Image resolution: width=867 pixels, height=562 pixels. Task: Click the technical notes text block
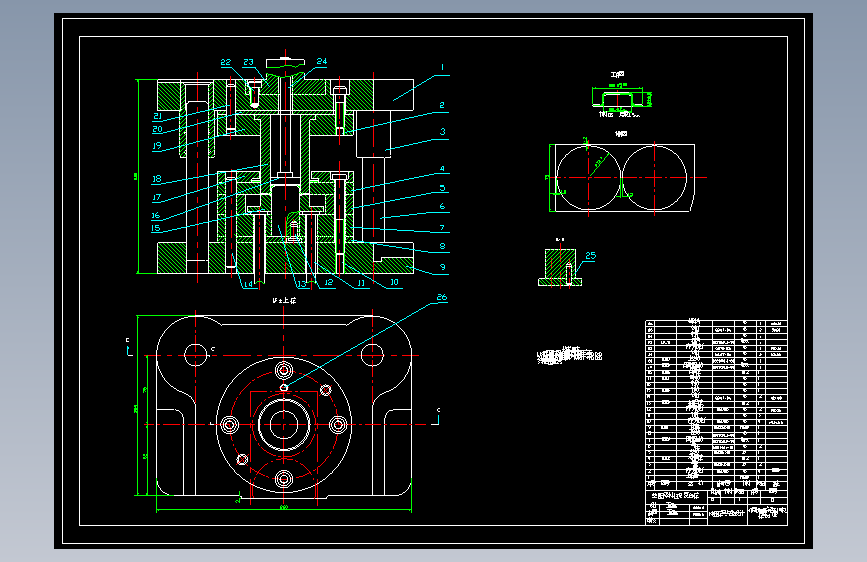click(x=570, y=356)
